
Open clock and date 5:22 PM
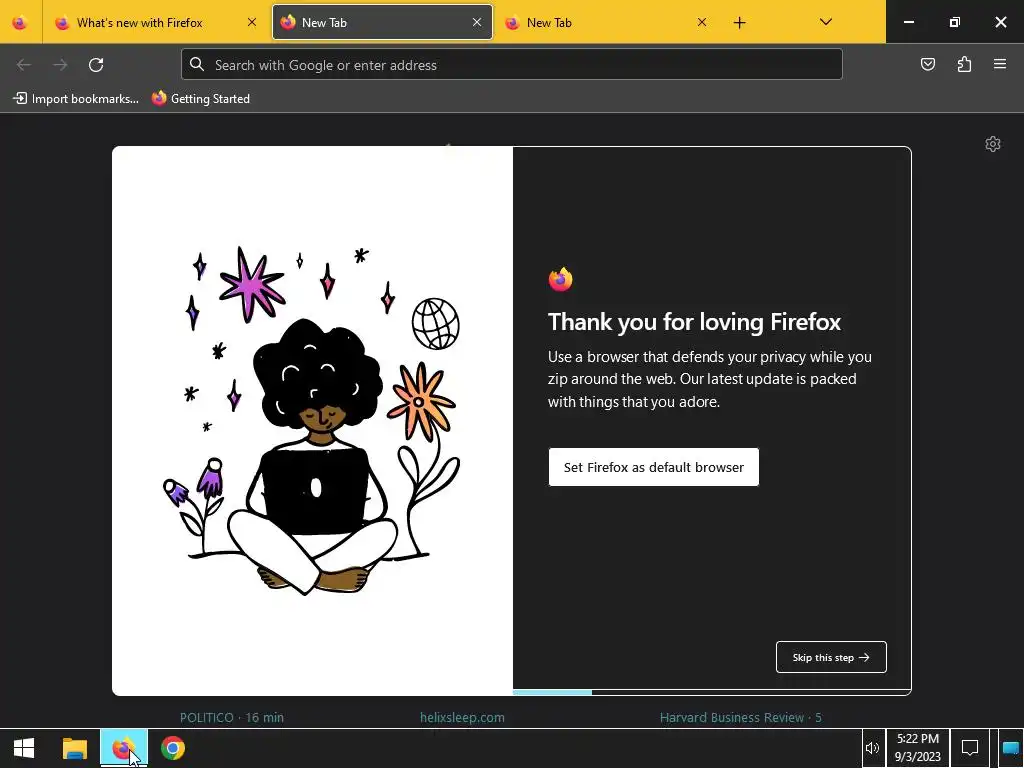(918, 748)
